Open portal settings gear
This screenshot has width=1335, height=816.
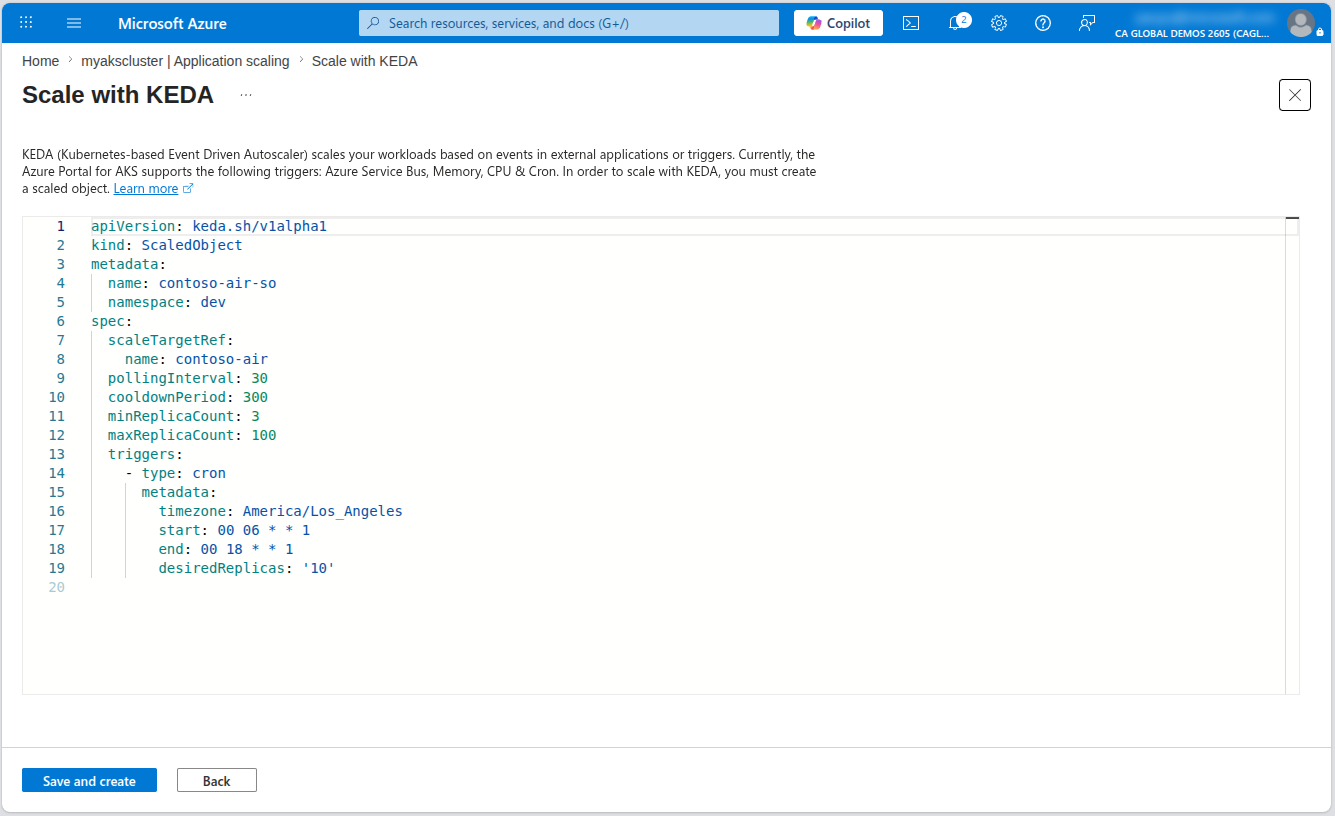[x=999, y=23]
